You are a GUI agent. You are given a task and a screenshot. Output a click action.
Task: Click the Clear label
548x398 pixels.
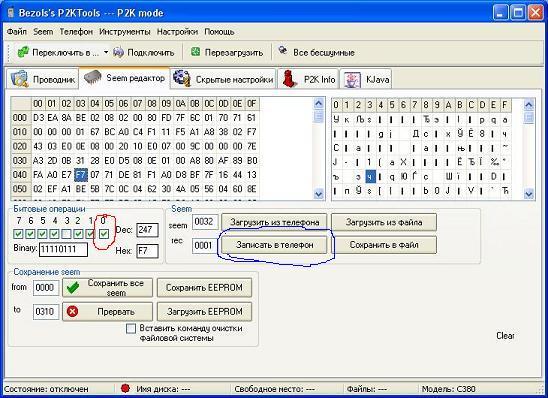click(505, 335)
